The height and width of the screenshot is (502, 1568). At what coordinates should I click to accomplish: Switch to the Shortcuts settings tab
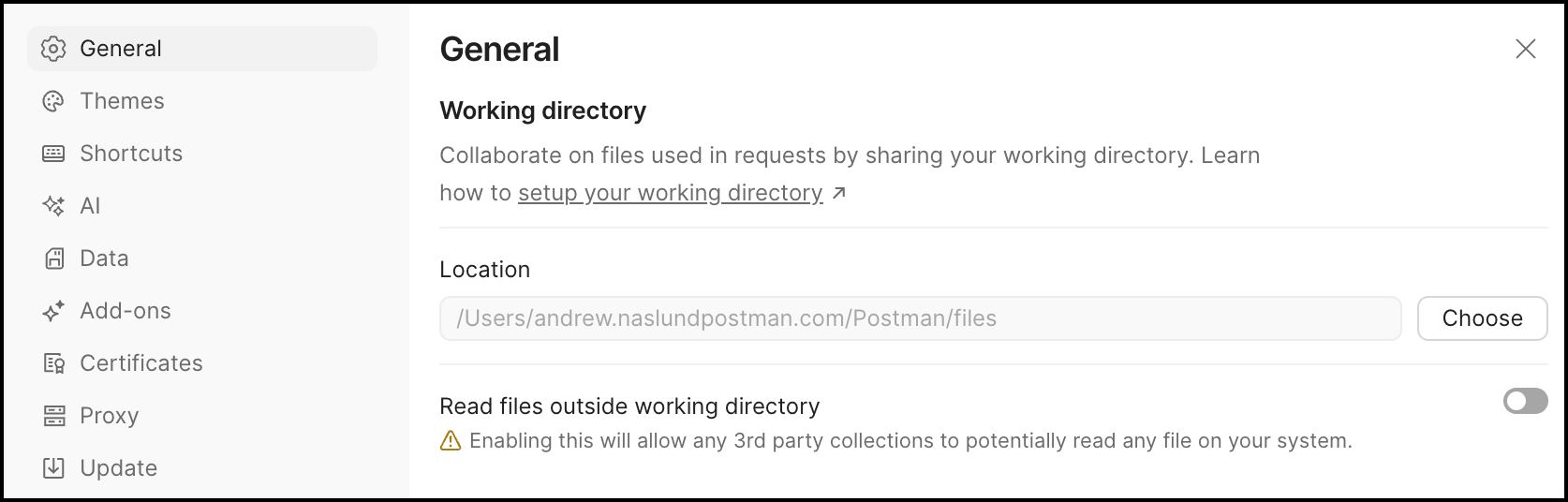[x=131, y=154]
